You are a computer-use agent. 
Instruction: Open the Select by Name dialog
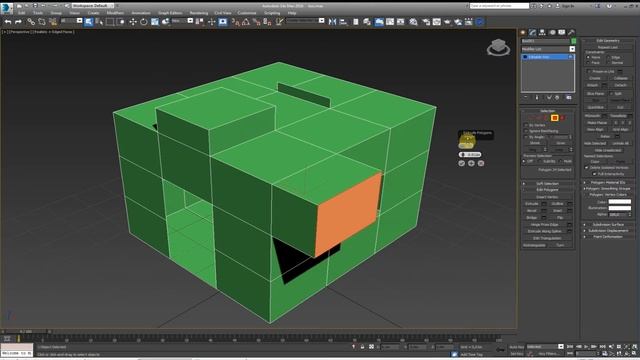tap(99, 22)
